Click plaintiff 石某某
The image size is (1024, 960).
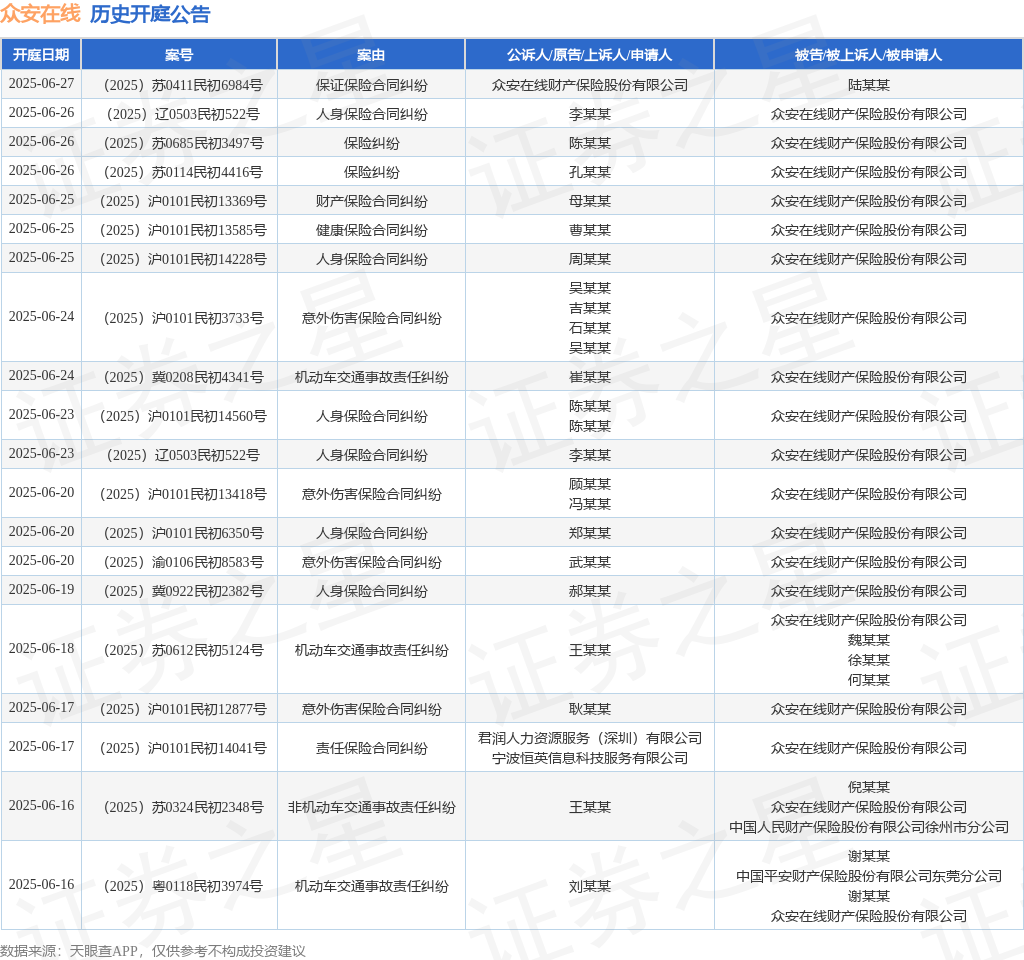(590, 328)
